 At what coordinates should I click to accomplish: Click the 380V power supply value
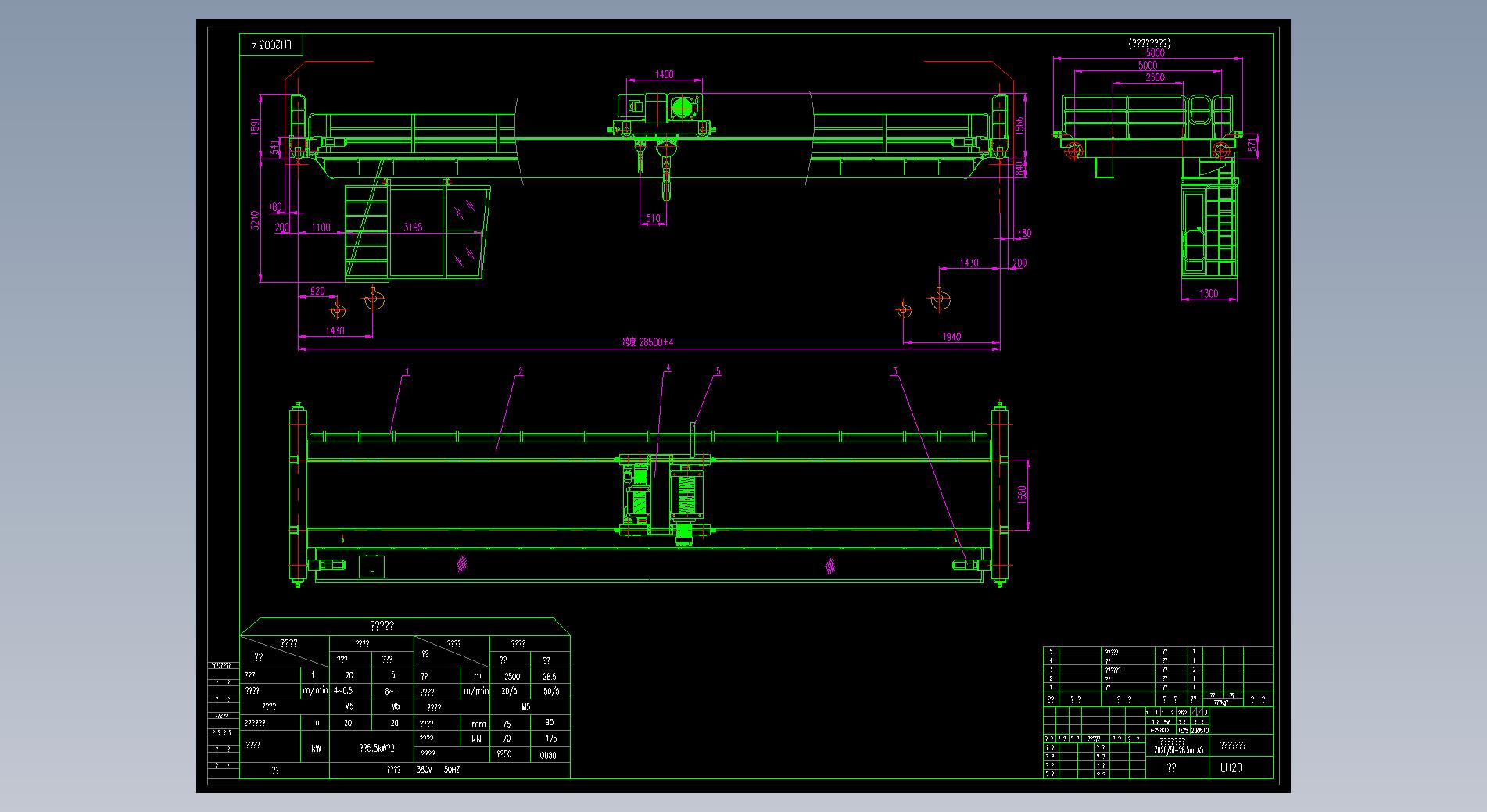pos(424,770)
